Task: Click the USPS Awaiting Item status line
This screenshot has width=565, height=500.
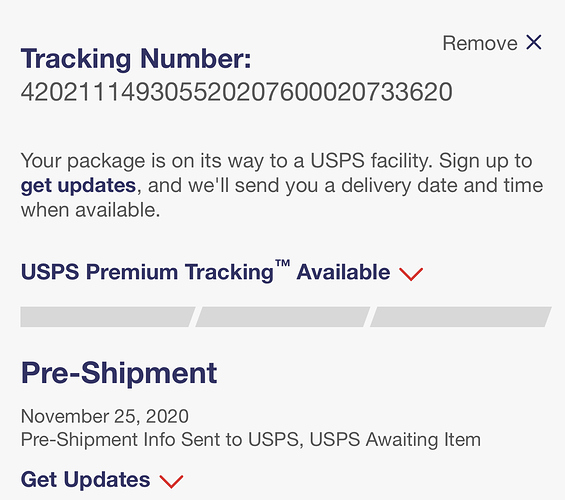Action: [x=251, y=439]
